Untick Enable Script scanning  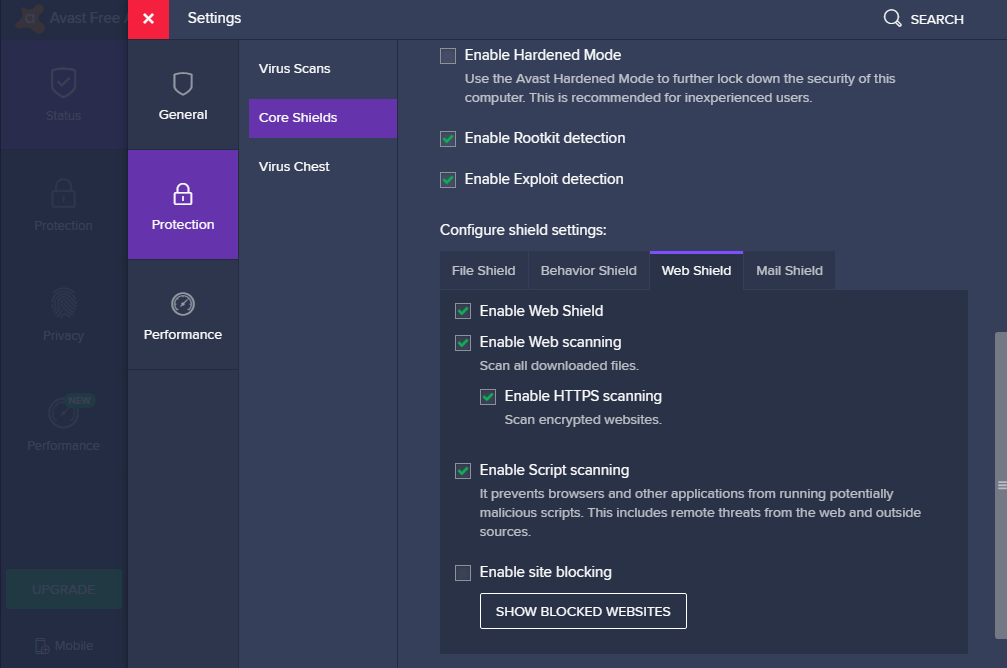pos(463,471)
